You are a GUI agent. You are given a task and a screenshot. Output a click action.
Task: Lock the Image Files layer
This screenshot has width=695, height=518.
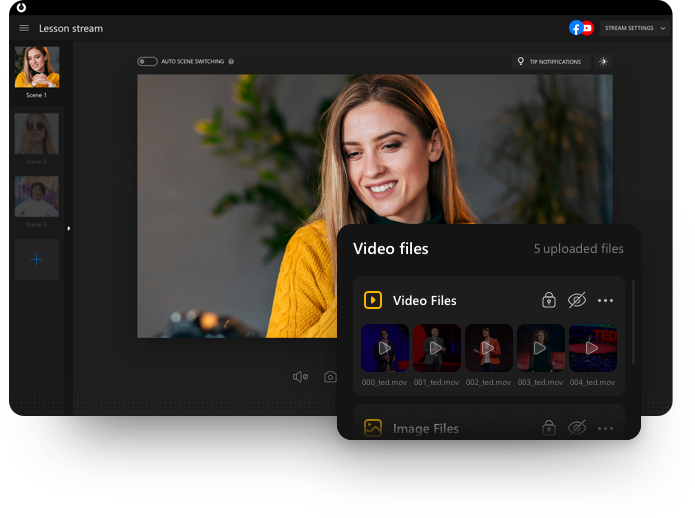[x=549, y=428]
